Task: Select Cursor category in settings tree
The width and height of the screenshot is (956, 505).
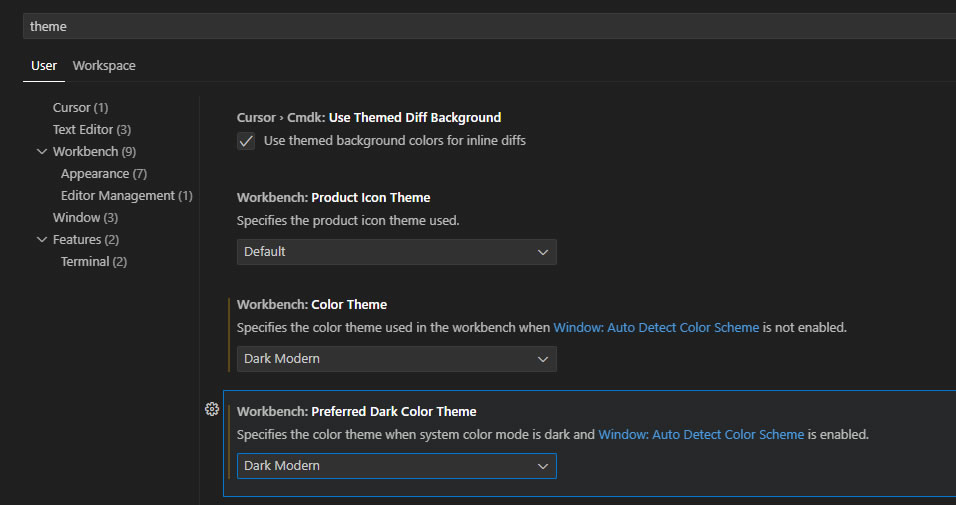Action: 80,108
